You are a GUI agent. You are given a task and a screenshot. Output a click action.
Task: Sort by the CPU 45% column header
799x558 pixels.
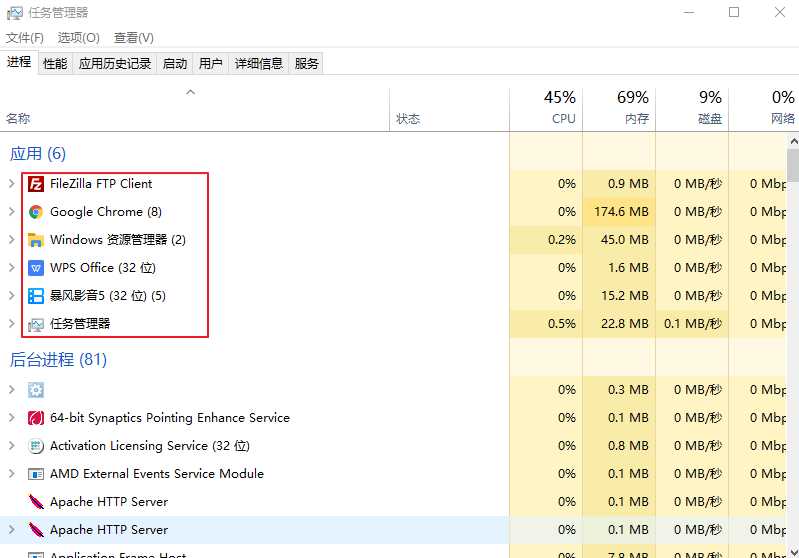click(546, 110)
